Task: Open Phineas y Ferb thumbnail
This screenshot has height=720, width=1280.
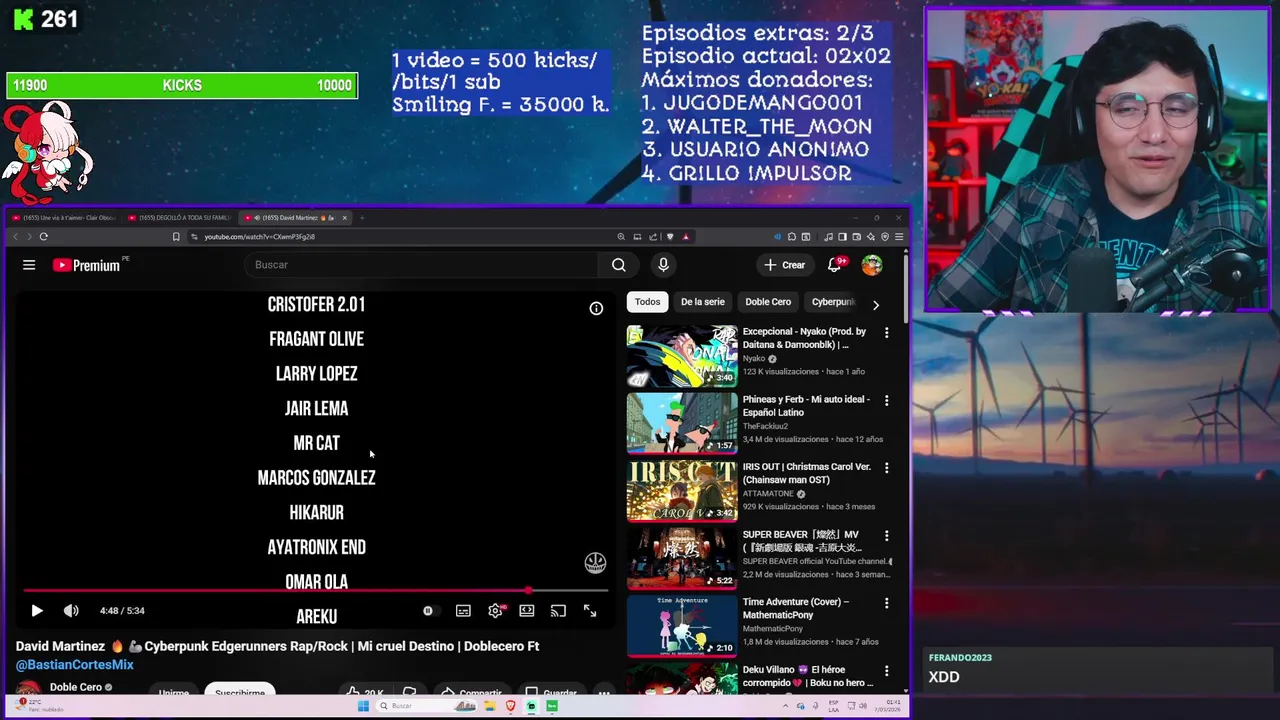Action: click(682, 423)
